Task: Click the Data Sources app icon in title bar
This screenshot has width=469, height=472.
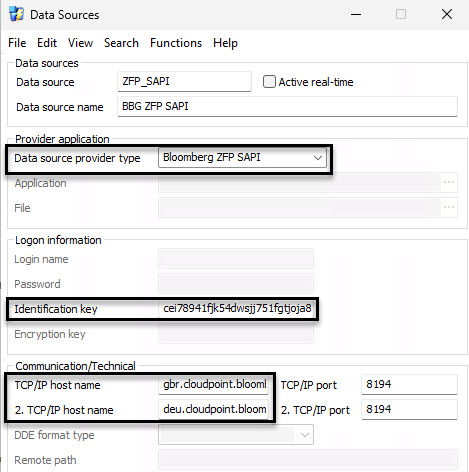Action: tap(16, 14)
